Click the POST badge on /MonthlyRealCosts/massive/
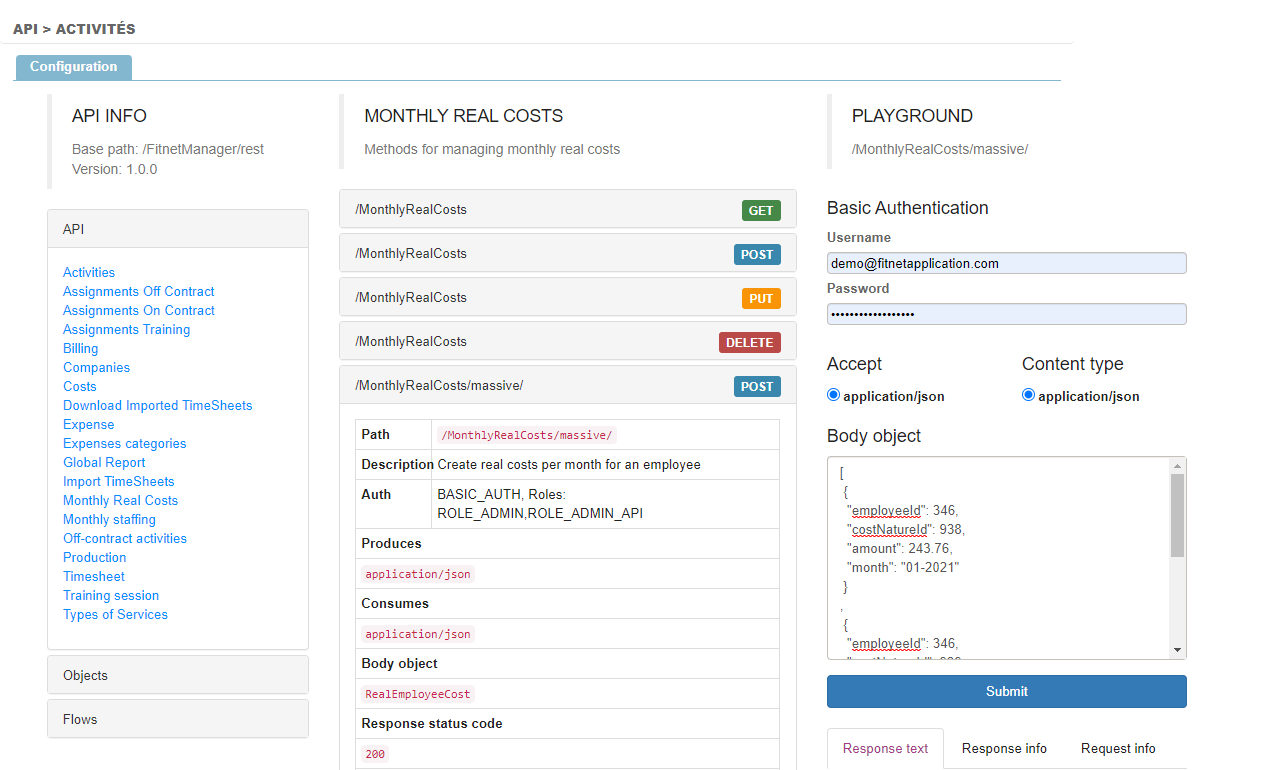 pyautogui.click(x=756, y=387)
